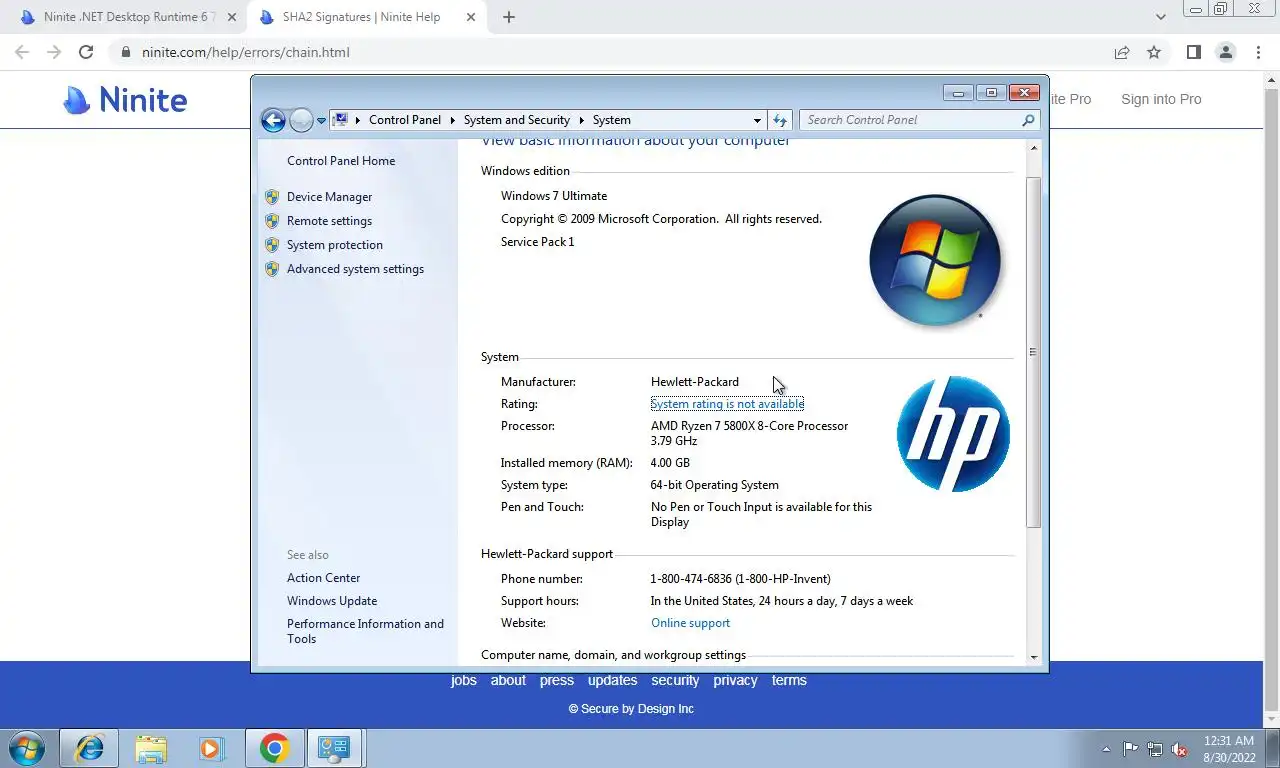Open System protection link
Screen dimensions: 1280x768
pos(335,245)
